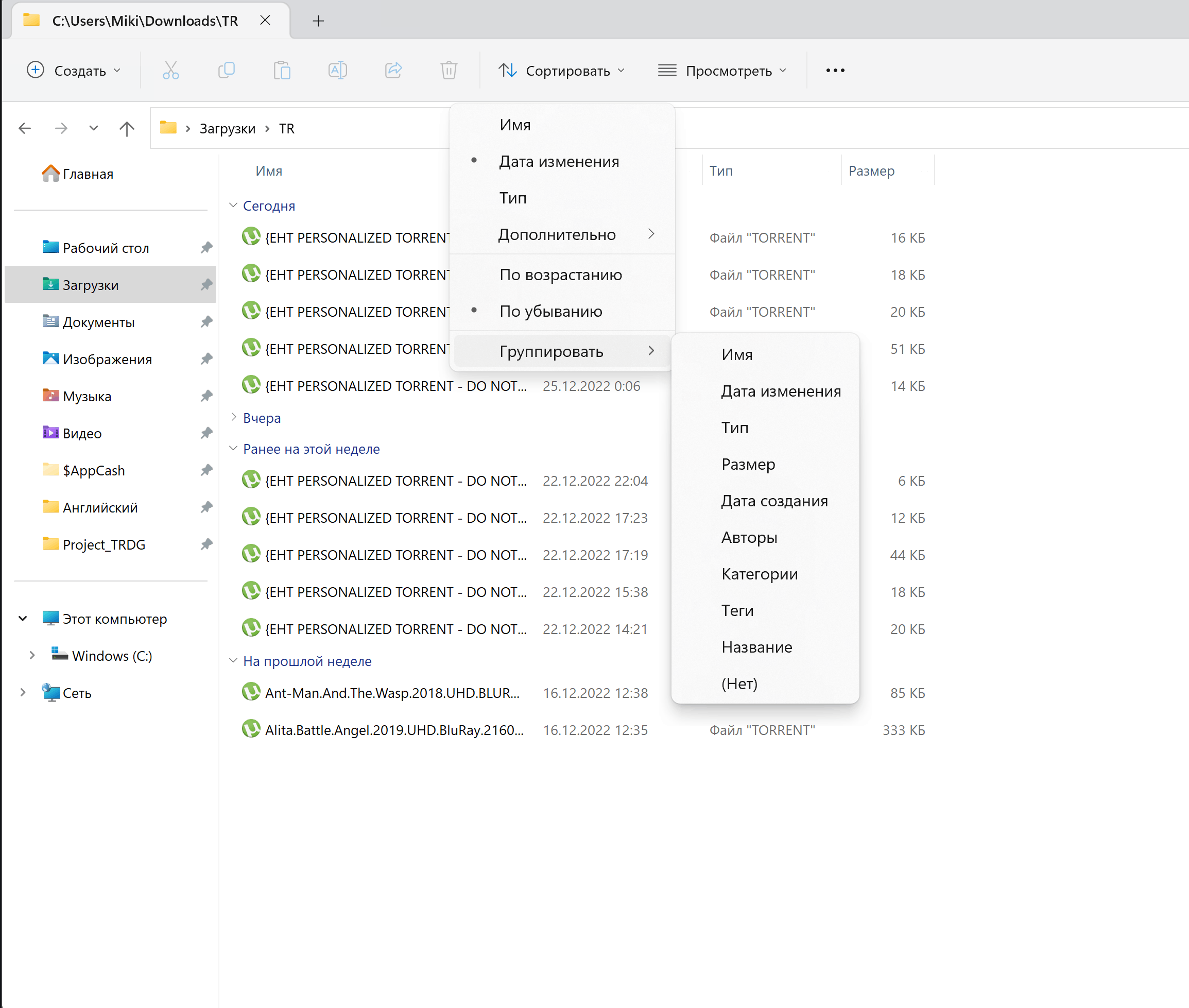Click the TR breadcrumb in address bar
Screen dimensions: 1189x1008
(x=287, y=129)
